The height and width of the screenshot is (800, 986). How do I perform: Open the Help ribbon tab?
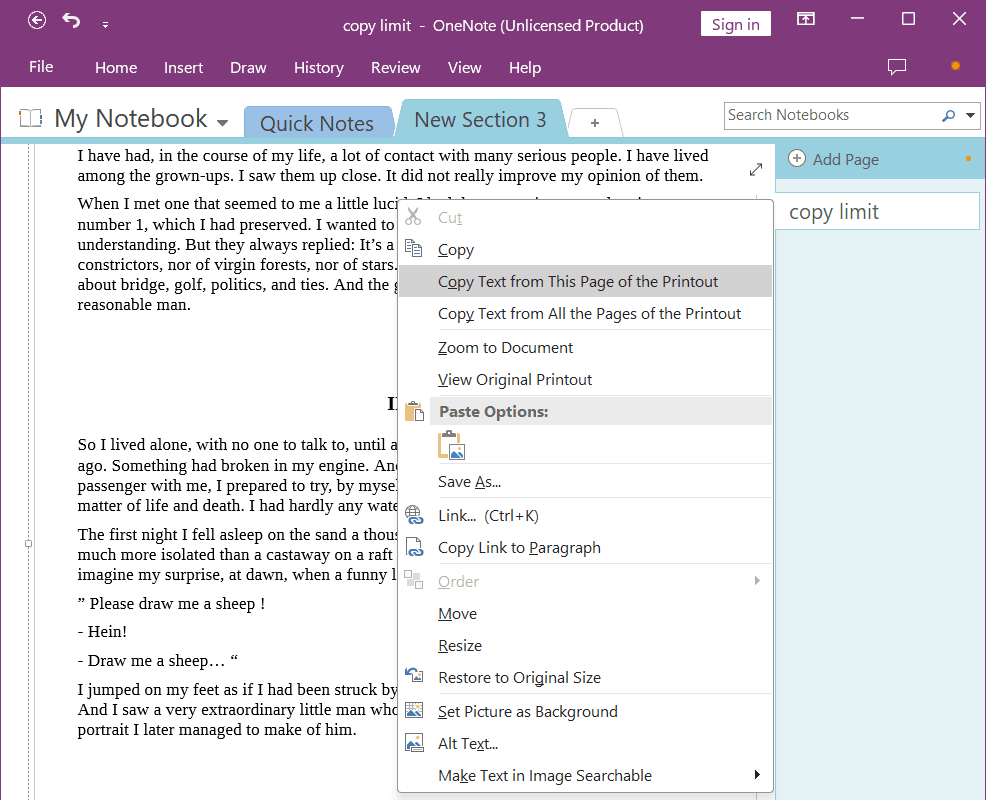click(x=524, y=67)
